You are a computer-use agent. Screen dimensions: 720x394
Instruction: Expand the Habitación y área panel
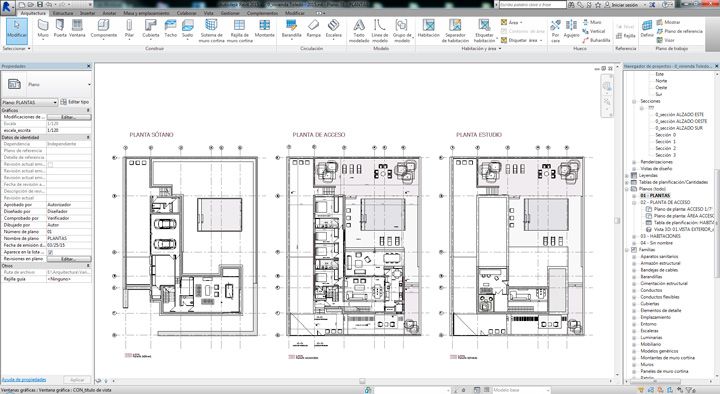(x=481, y=48)
